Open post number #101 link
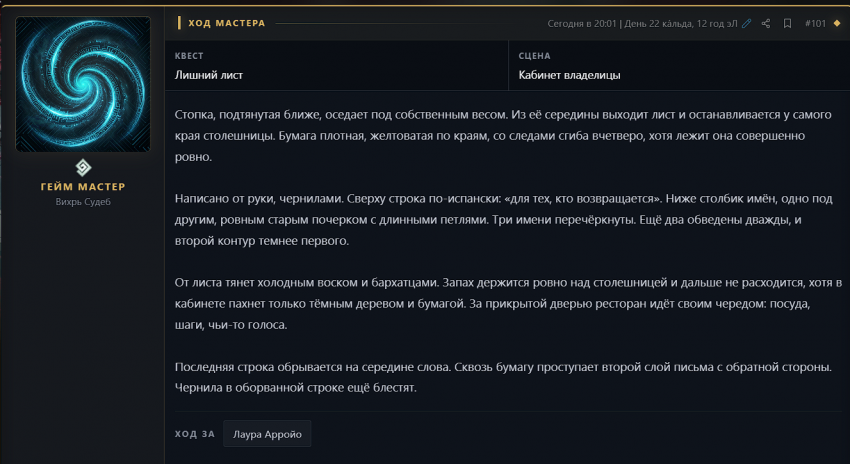 pos(815,23)
